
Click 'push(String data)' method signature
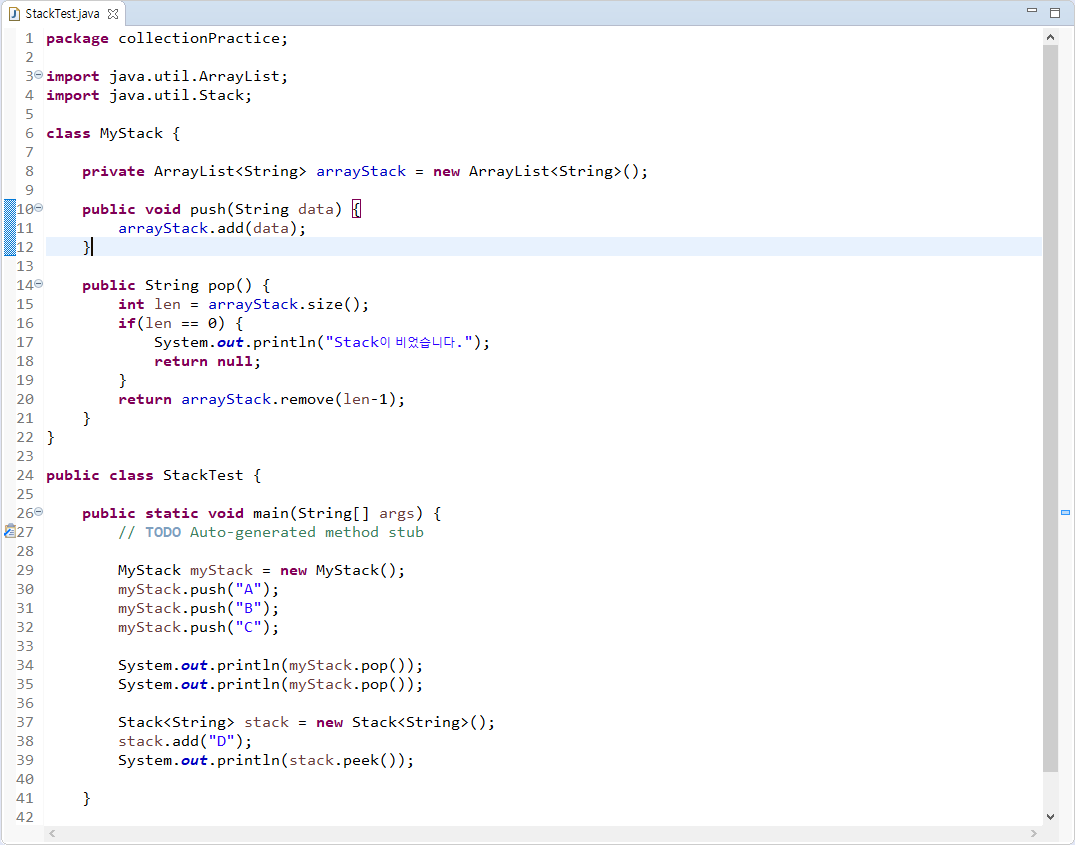pyautogui.click(x=266, y=209)
